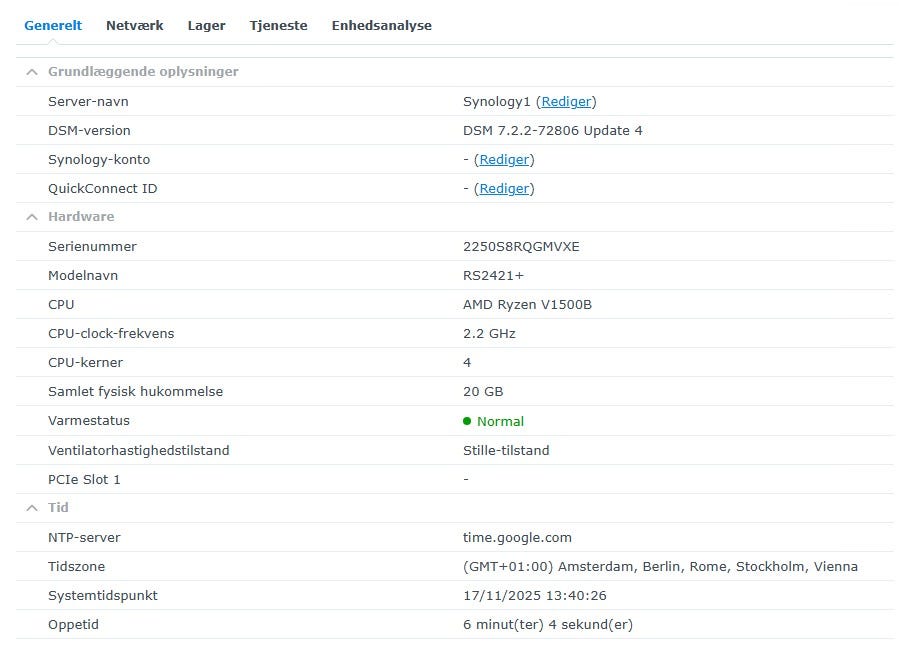This screenshot has height=651, width=899.
Task: Click the Server-navn label
Action: click(88, 102)
